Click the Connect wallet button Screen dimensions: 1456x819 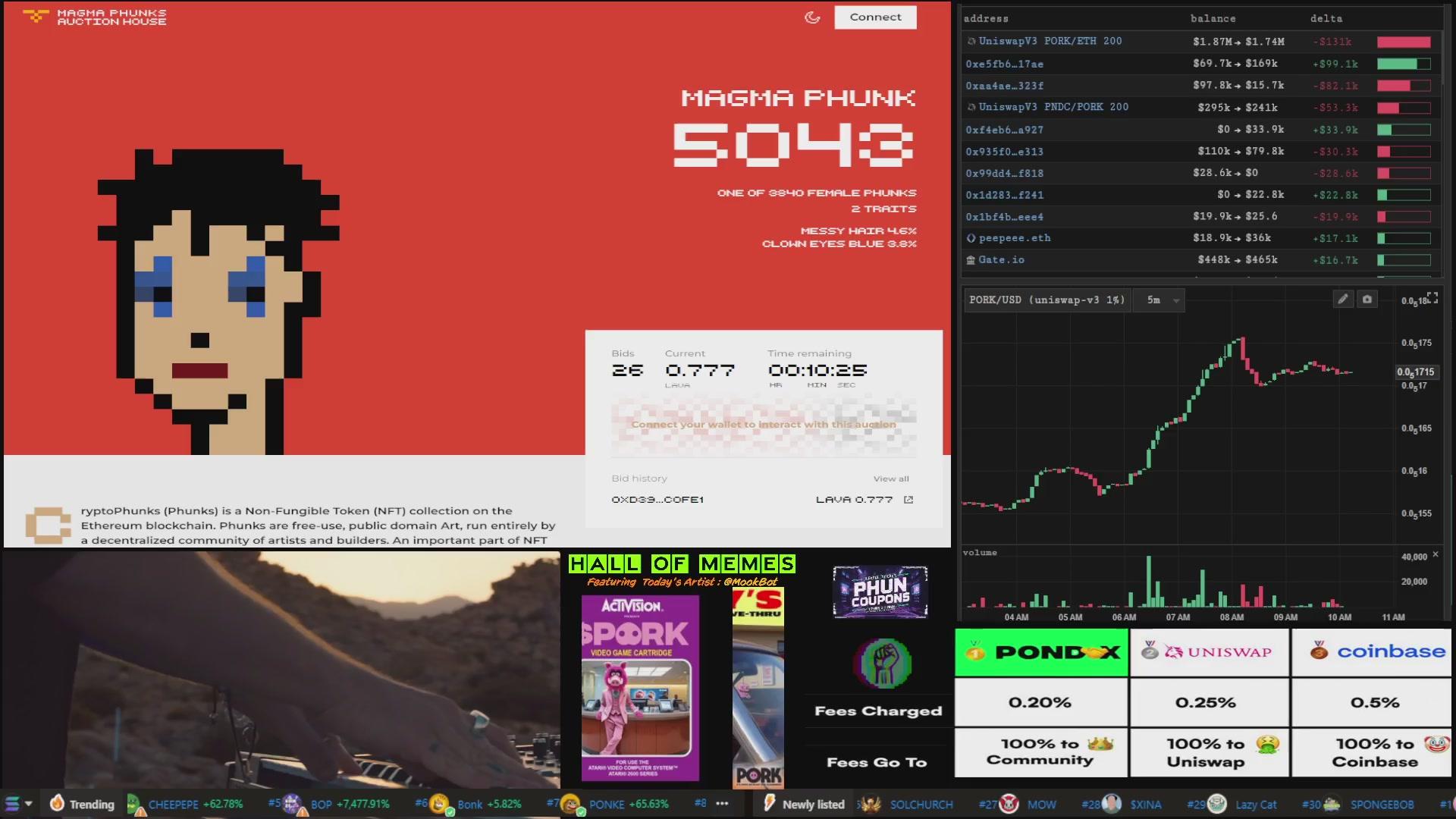coord(875,17)
